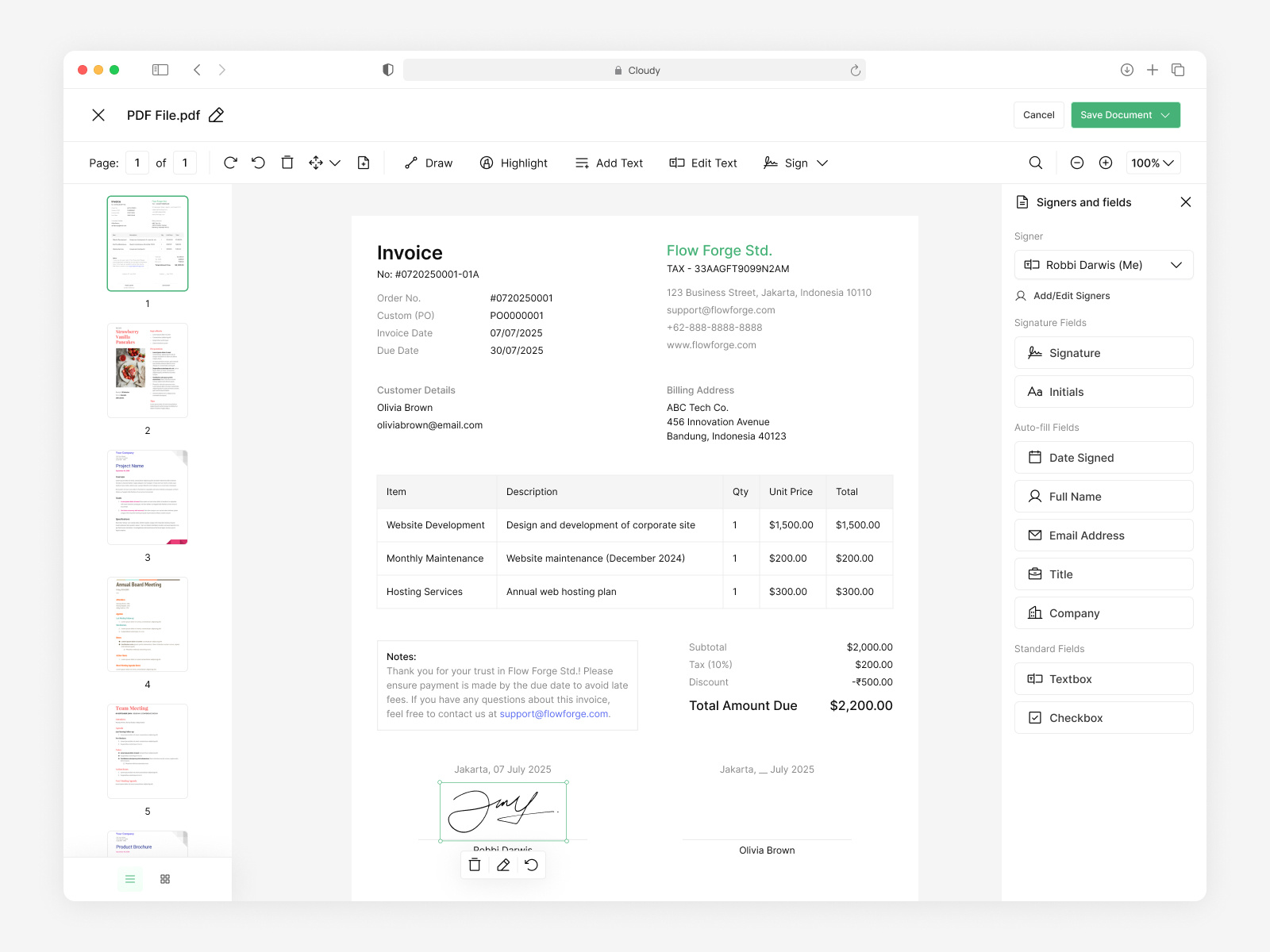Select the Draw tool

point(429,163)
